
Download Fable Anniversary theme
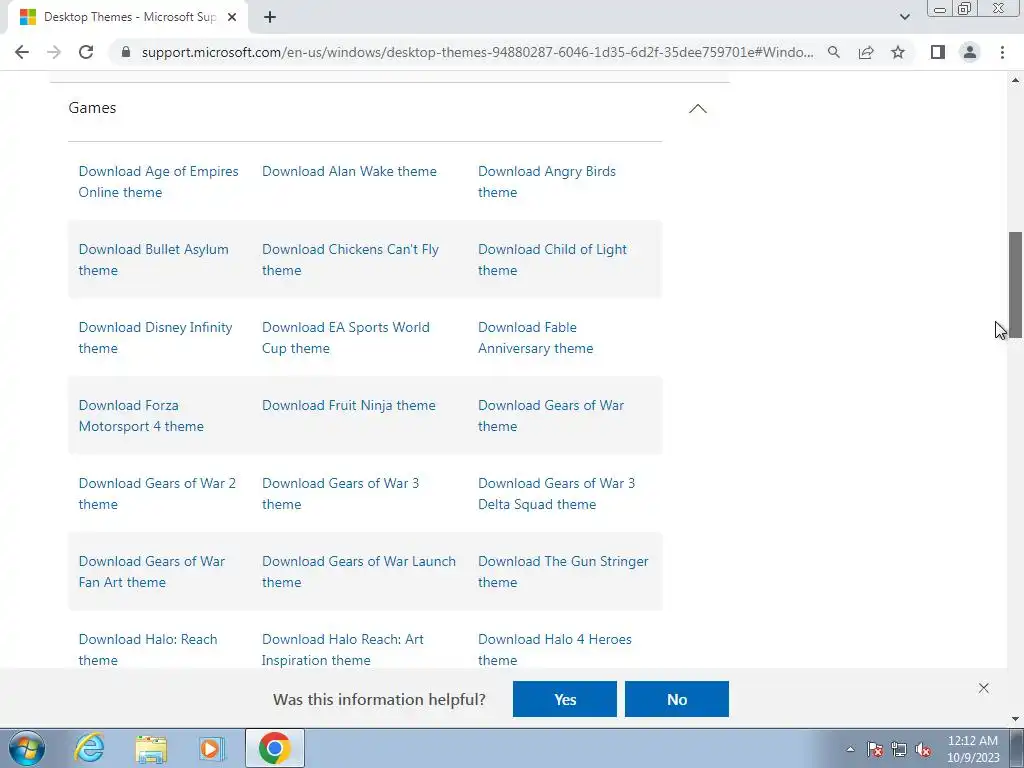(x=536, y=338)
